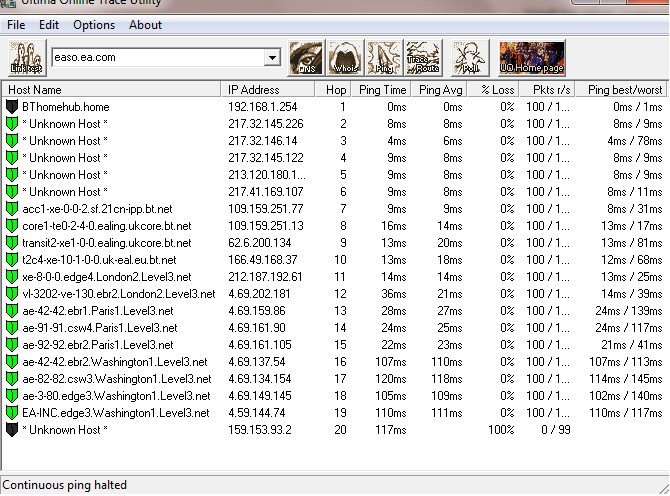
Task: Click ping best/worst 24ms / 139ms
Action: click(x=629, y=311)
